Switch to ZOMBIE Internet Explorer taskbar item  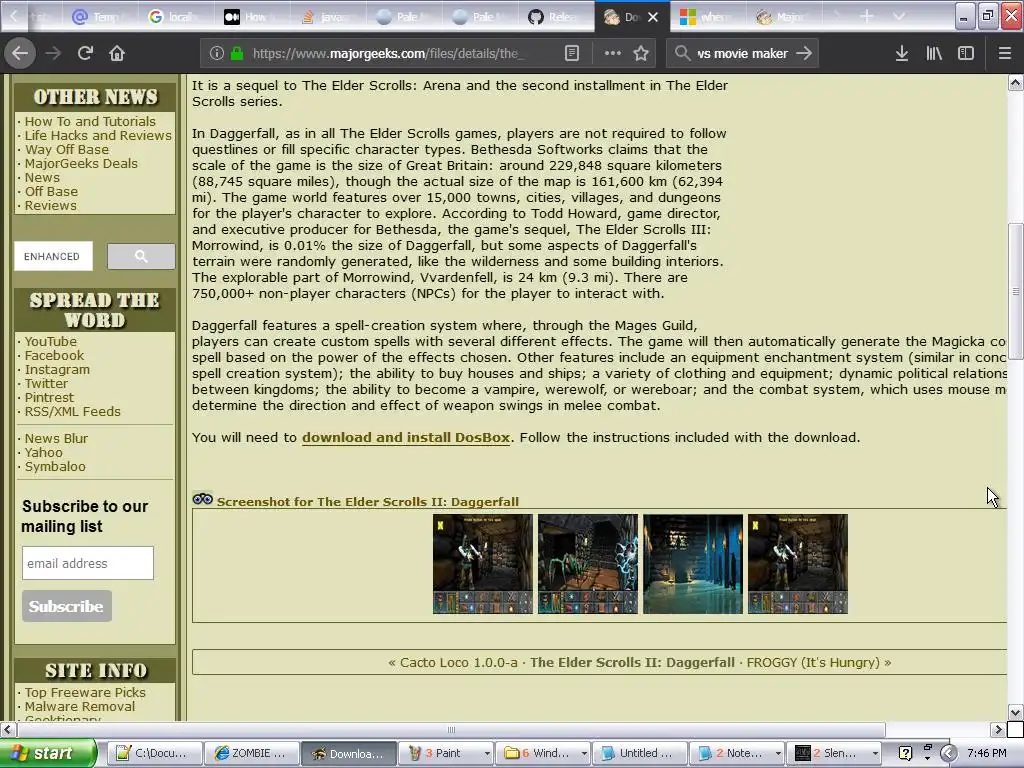point(251,754)
